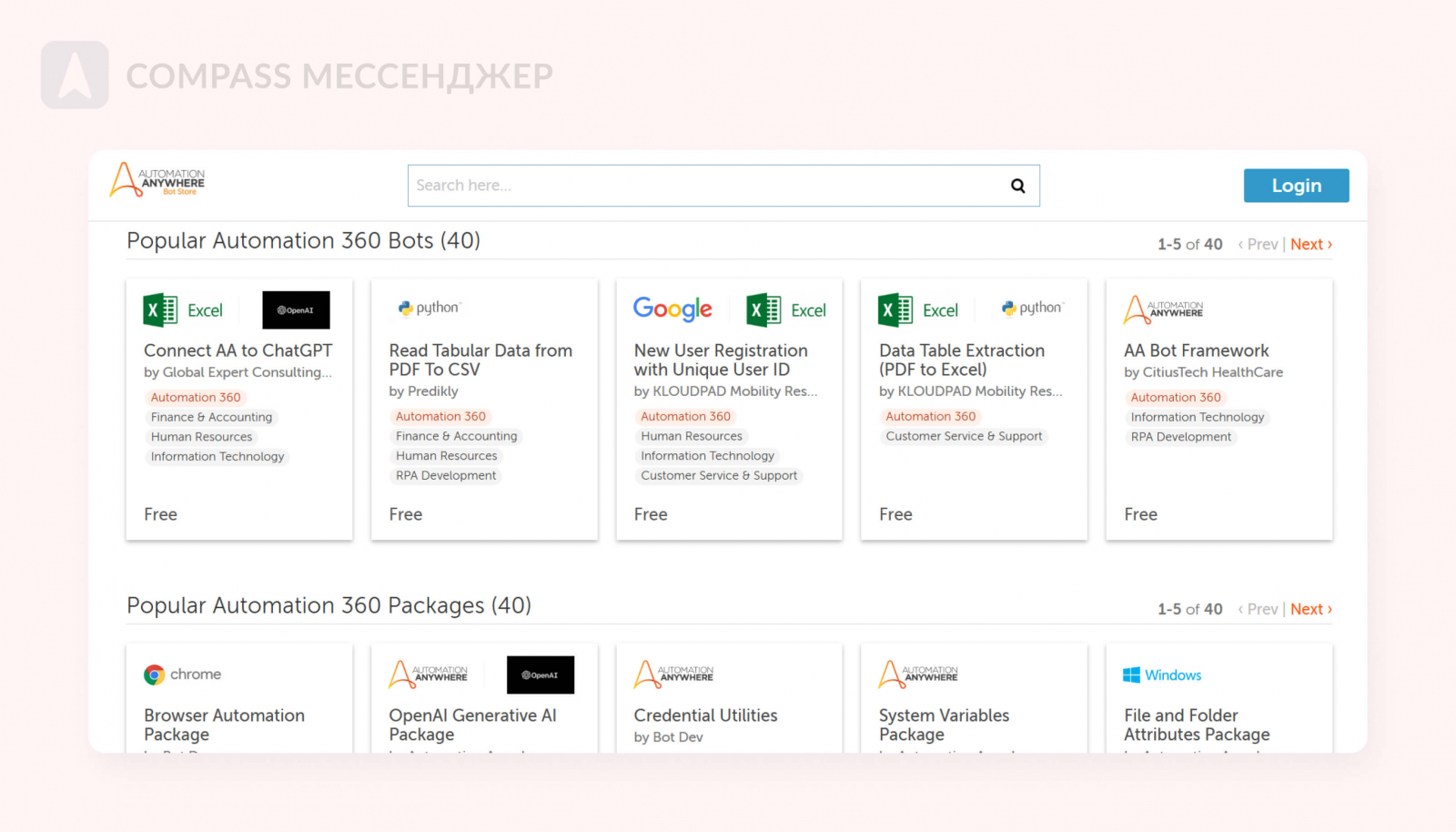Click 'Popular Automation 360 Packages (40)' heading

click(x=329, y=605)
